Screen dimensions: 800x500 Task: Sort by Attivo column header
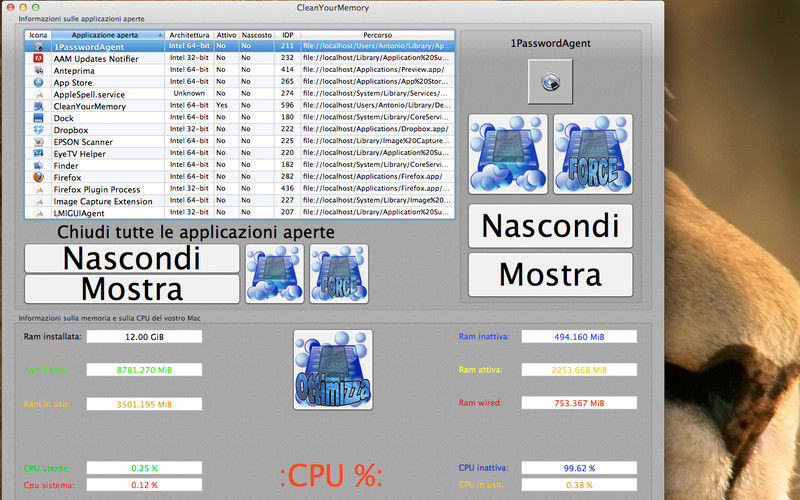tap(226, 35)
